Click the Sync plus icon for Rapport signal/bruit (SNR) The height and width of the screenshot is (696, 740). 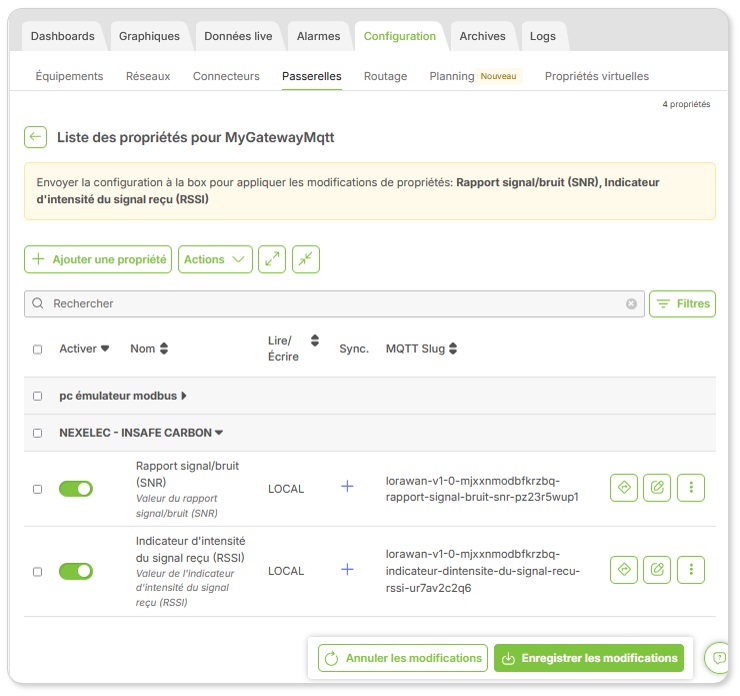[347, 486]
